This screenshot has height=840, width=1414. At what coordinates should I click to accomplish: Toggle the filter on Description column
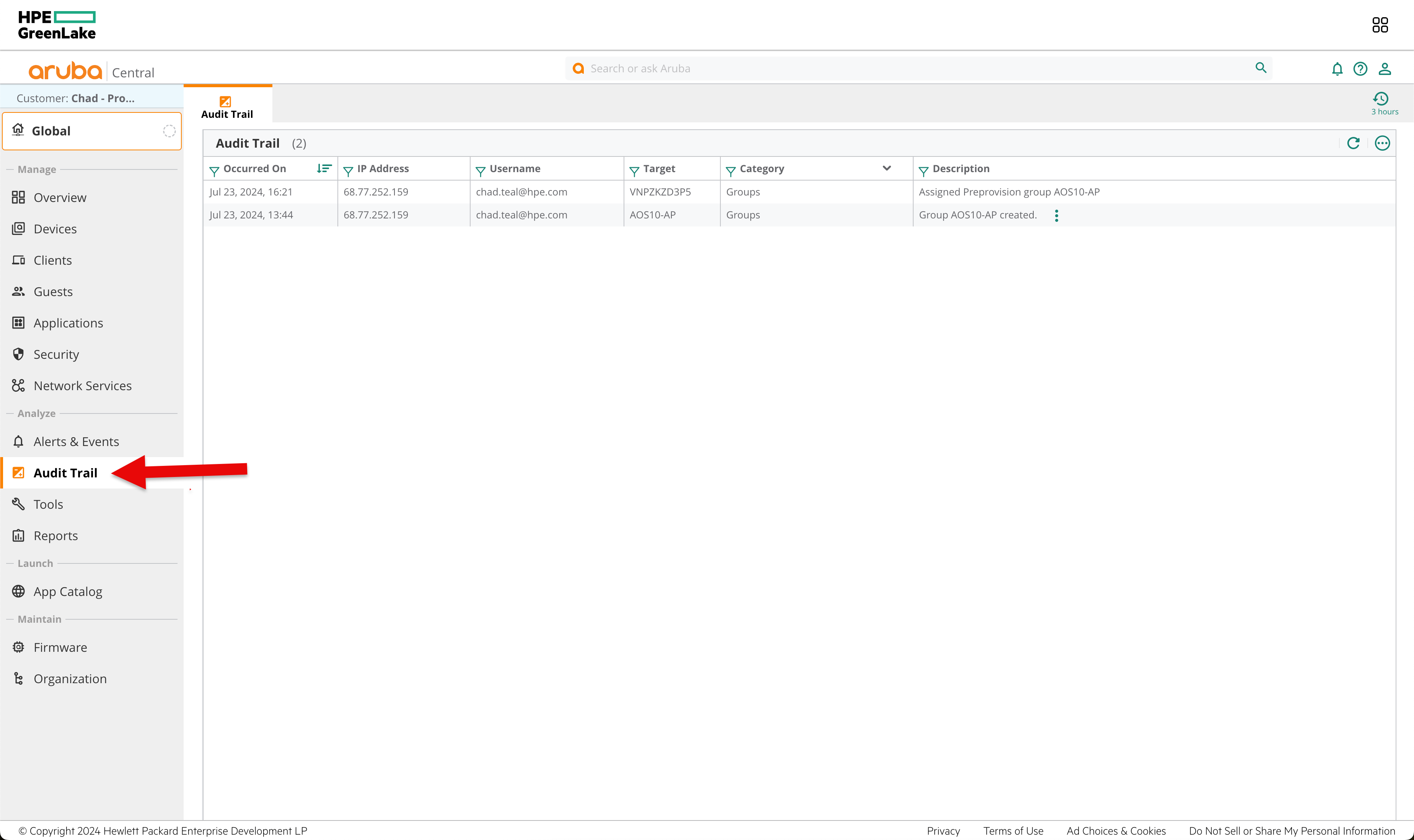click(923, 169)
